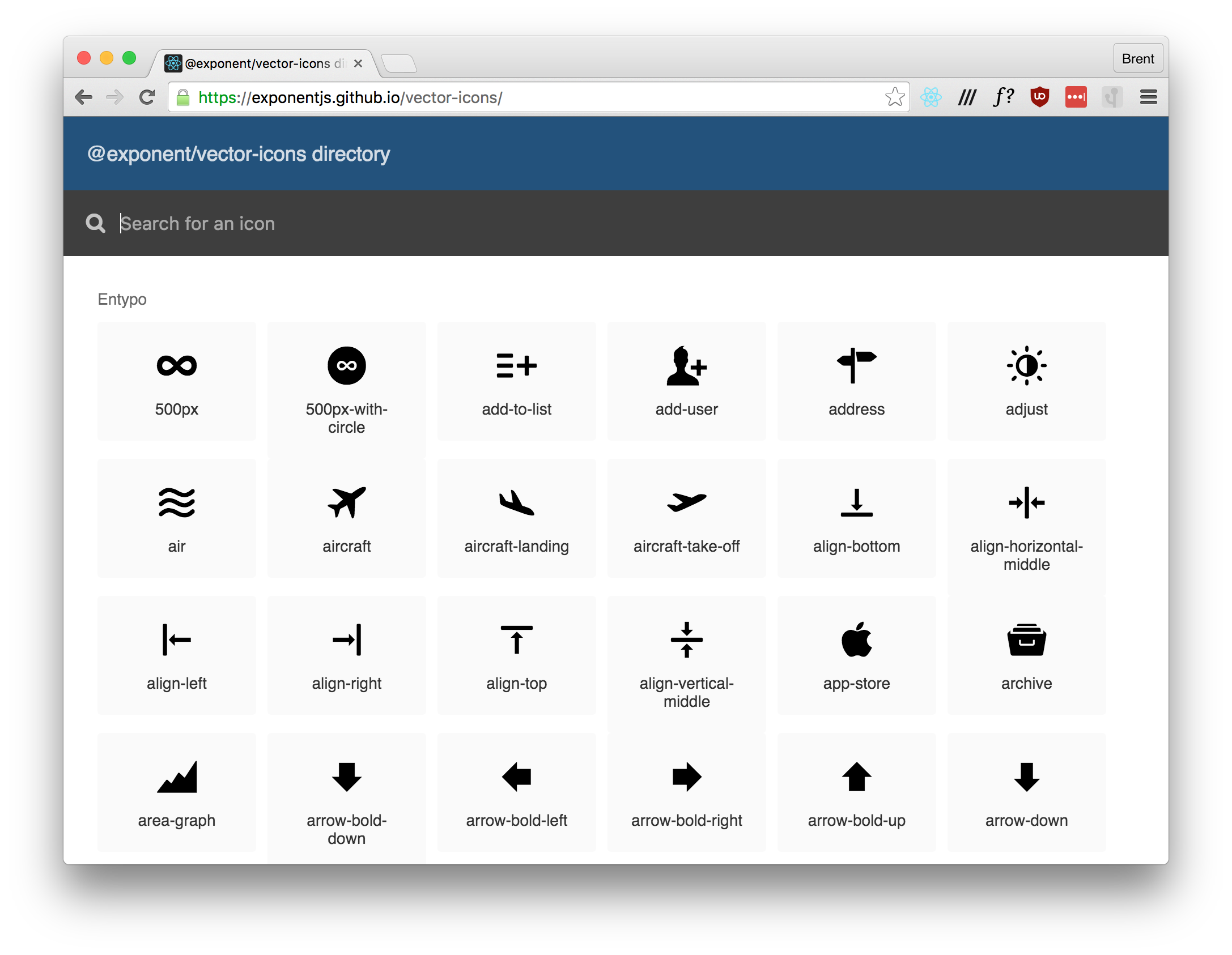Select the align-bottom icon

coord(856,503)
